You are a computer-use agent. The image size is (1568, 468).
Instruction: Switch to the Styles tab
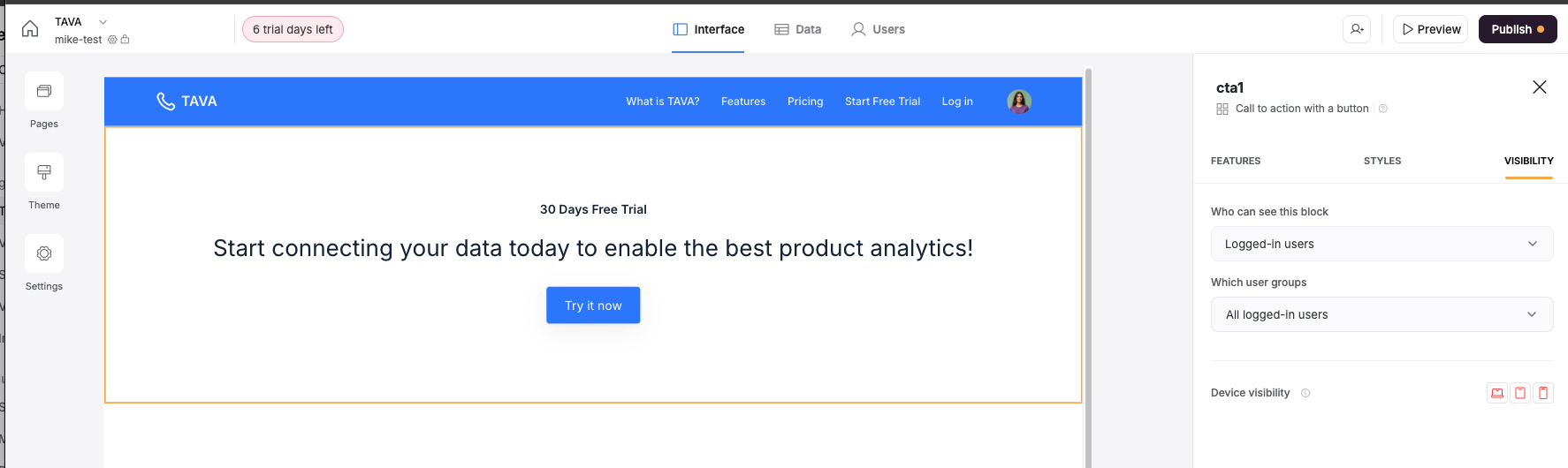pyautogui.click(x=1382, y=161)
